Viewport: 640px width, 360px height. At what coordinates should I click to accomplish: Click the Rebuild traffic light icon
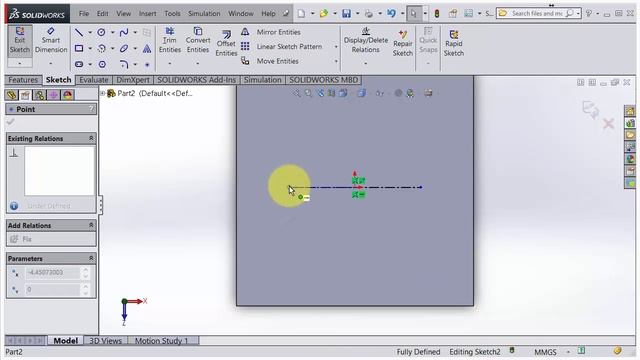[437, 13]
